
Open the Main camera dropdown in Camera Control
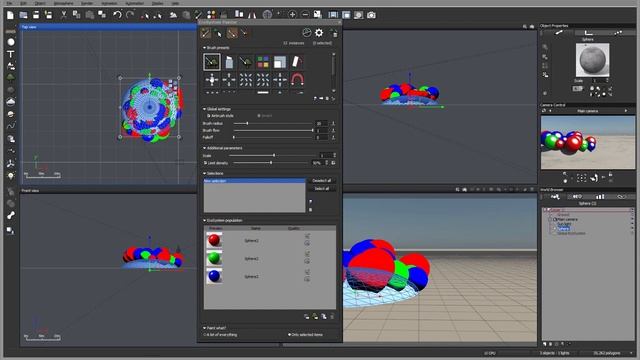tap(588, 111)
